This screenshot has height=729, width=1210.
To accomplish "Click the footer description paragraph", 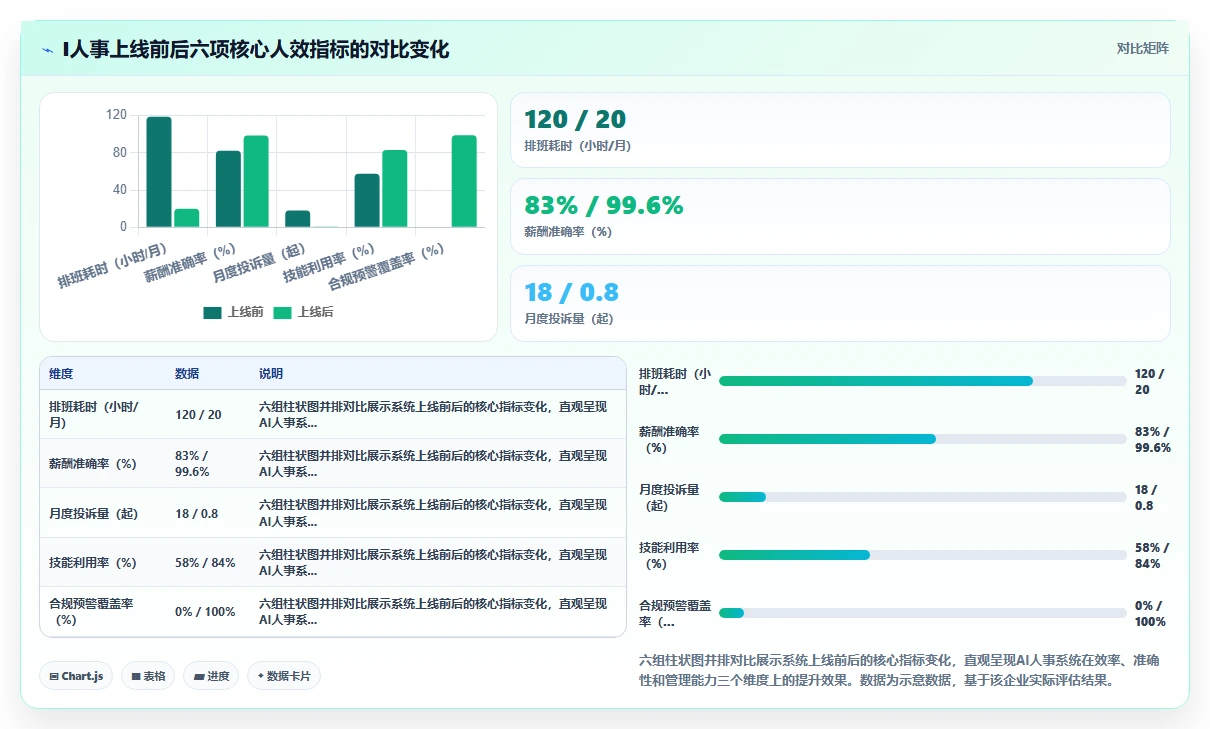I will point(899,670).
